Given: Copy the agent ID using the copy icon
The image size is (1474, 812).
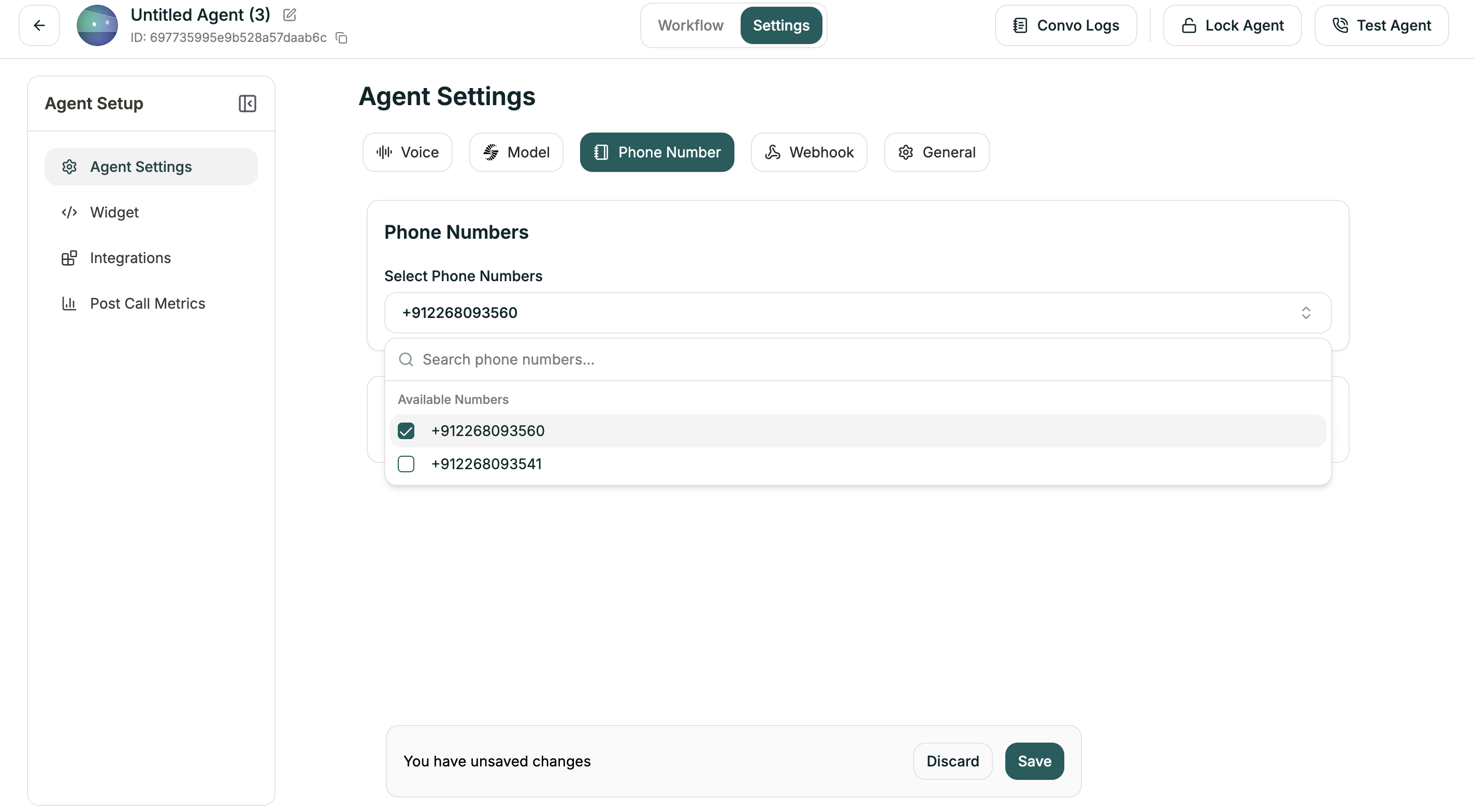Looking at the screenshot, I should pos(342,37).
